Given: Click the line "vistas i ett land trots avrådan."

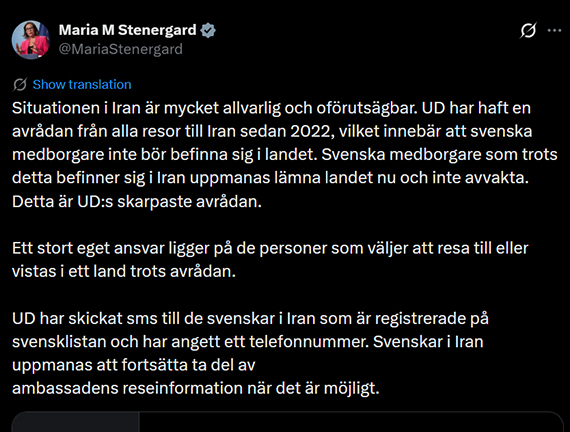Looking at the screenshot, I should tap(124, 272).
